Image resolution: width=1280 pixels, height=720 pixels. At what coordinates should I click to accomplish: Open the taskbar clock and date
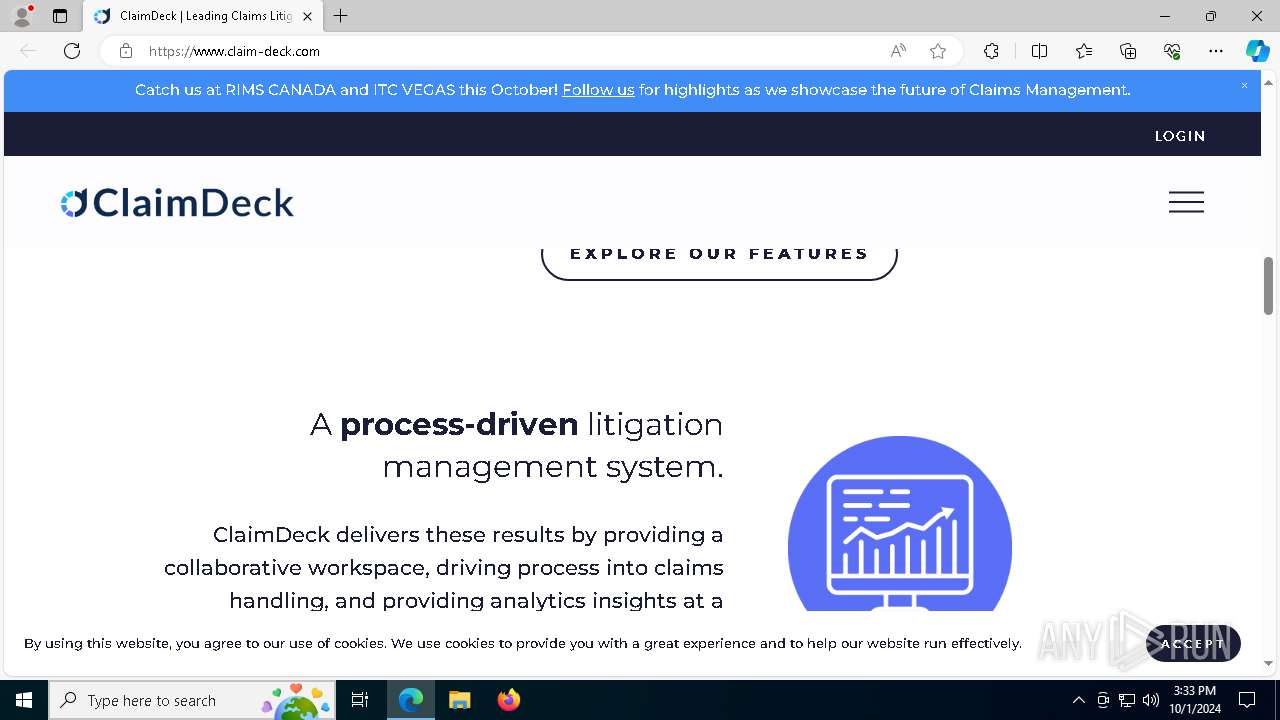pos(1194,700)
